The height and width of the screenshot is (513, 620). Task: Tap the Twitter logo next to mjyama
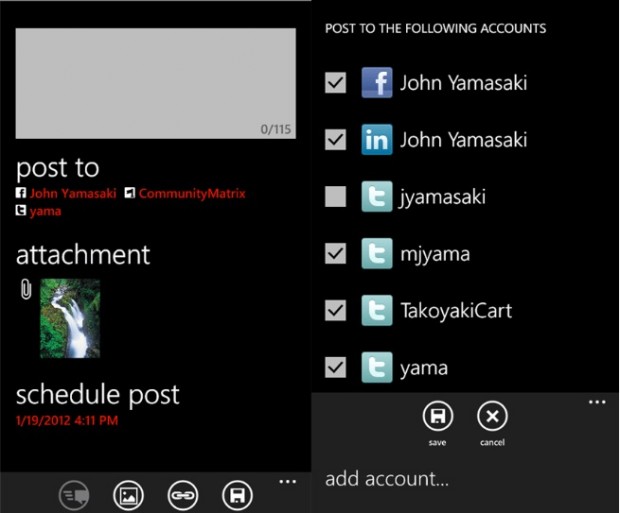[377, 254]
